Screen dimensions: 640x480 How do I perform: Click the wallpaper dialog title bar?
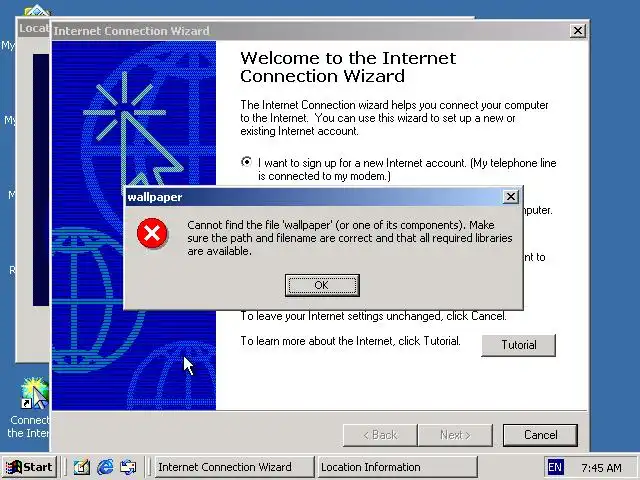(x=314, y=197)
